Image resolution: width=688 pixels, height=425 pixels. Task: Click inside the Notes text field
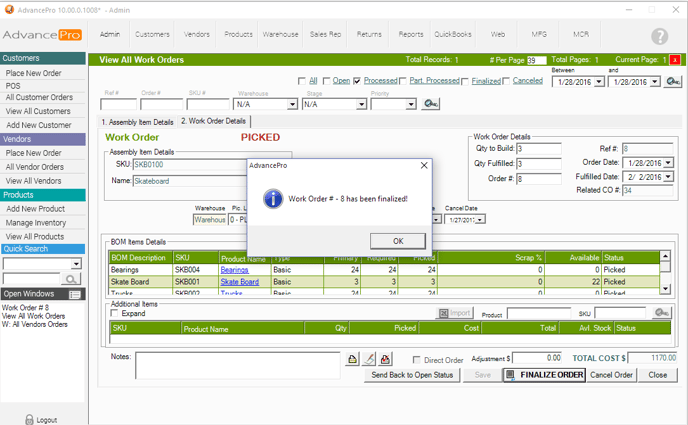point(238,365)
